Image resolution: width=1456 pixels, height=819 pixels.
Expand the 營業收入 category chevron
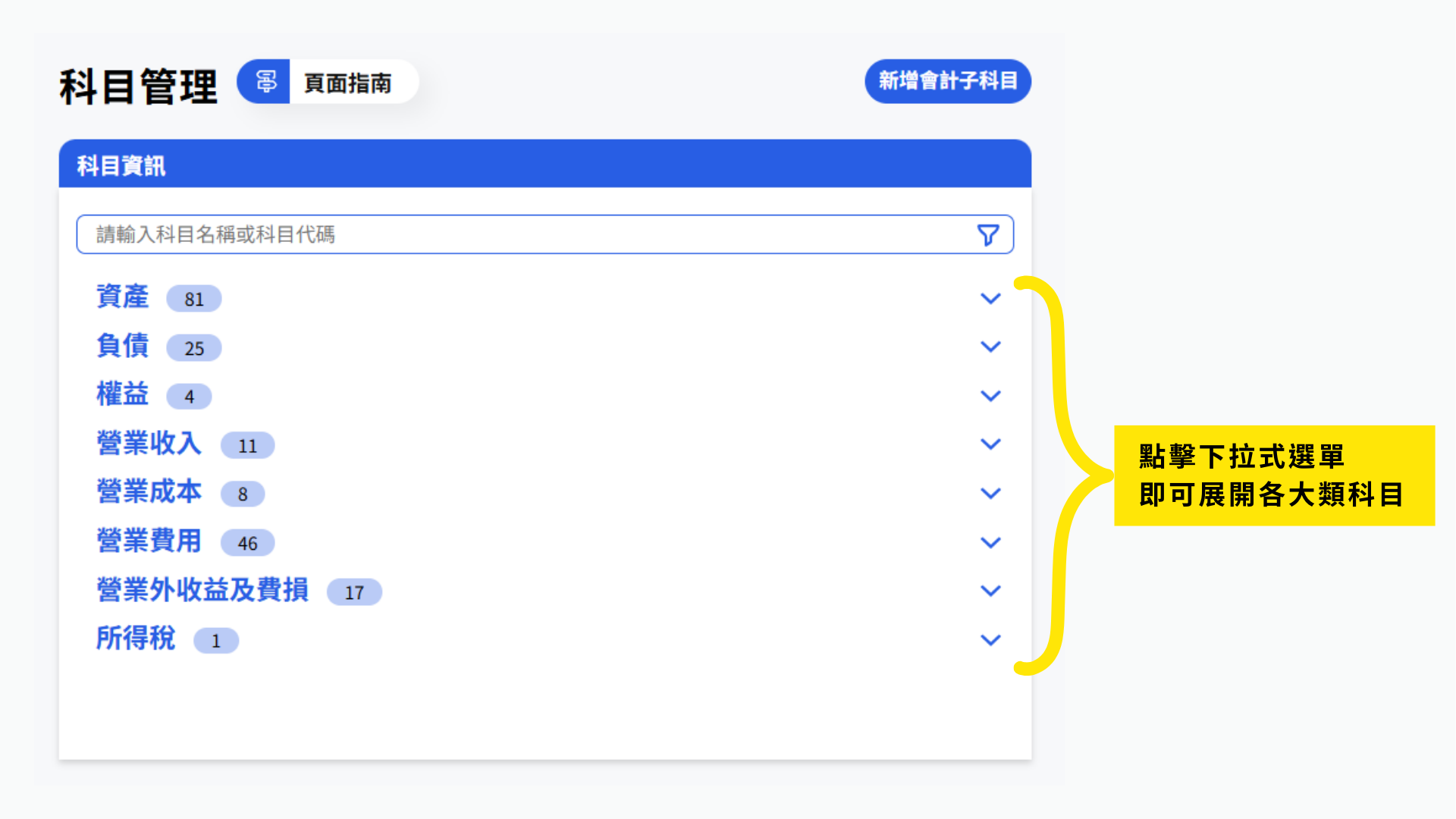click(x=990, y=444)
